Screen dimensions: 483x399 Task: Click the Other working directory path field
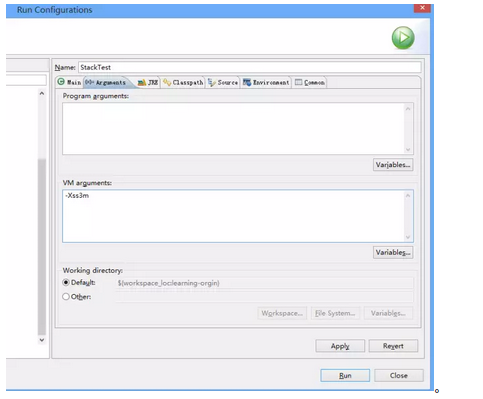[x=265, y=296]
